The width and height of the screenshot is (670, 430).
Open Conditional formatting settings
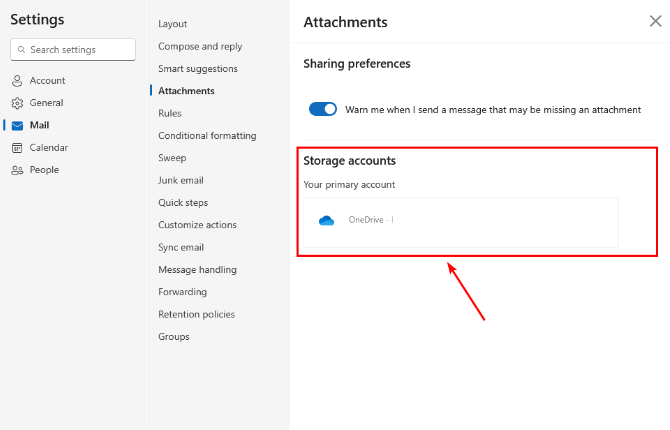pos(207,135)
